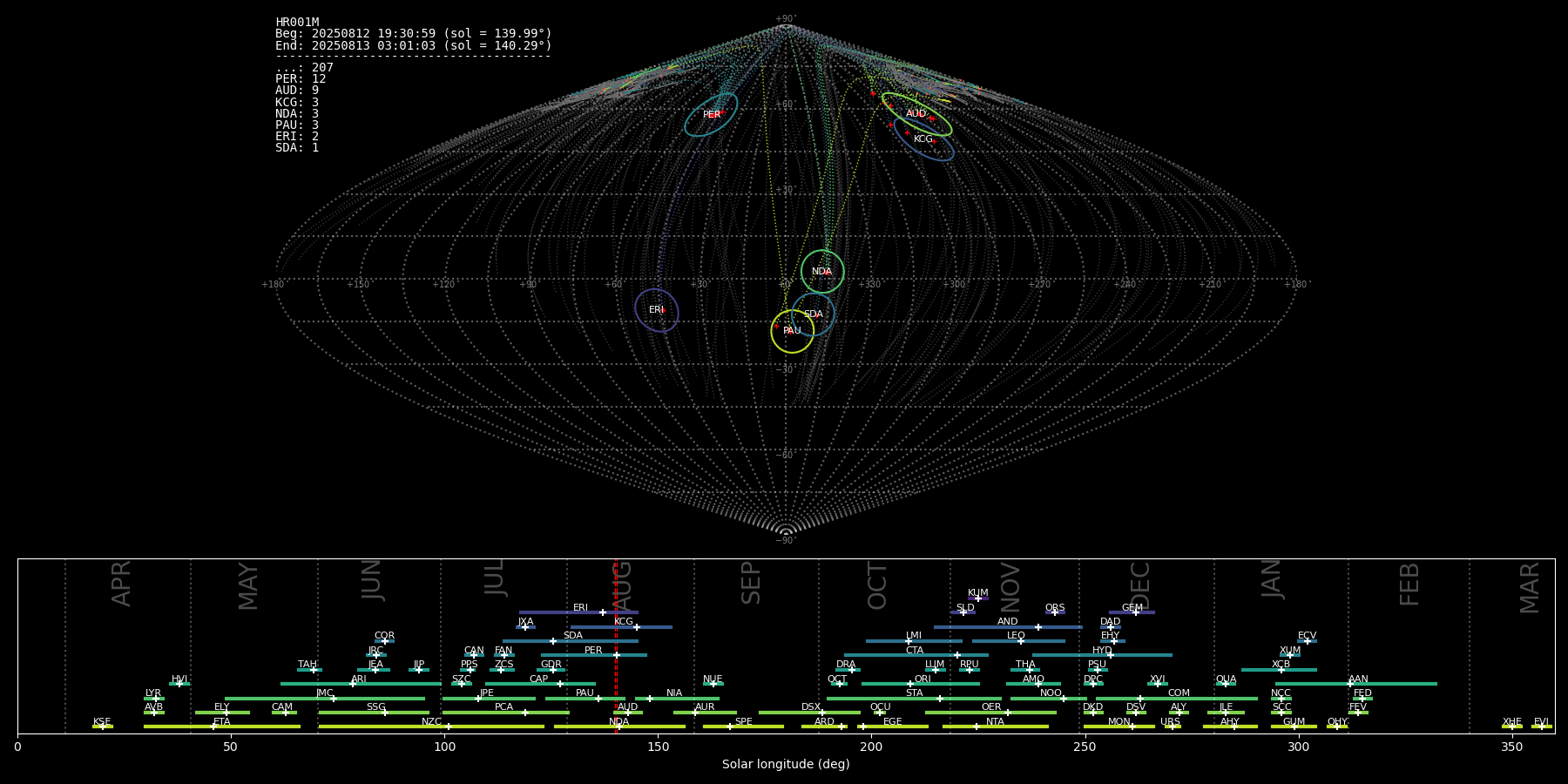Click the SDA radiant circle on the sky map
The height and width of the screenshot is (784, 1568).
point(813,314)
